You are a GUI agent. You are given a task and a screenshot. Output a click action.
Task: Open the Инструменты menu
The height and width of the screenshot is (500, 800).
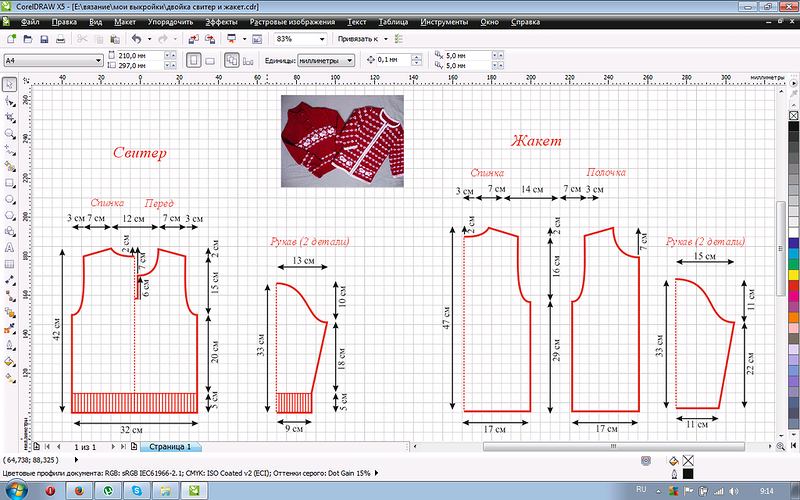[x=444, y=22]
